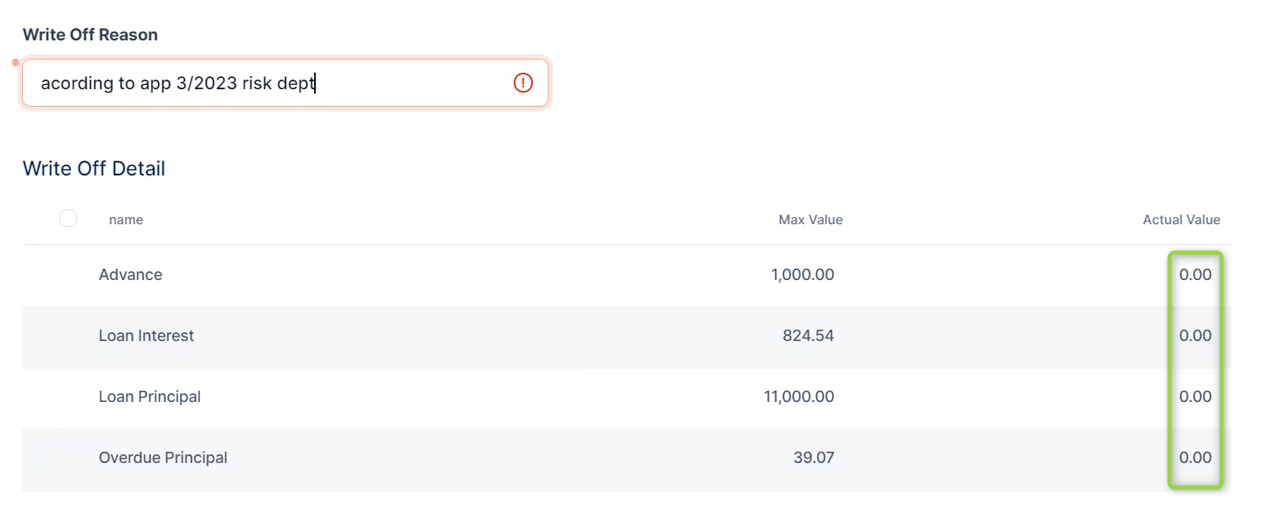This screenshot has height=520, width=1268.
Task: Click the Write Off Reason label
Action: click(x=90, y=35)
